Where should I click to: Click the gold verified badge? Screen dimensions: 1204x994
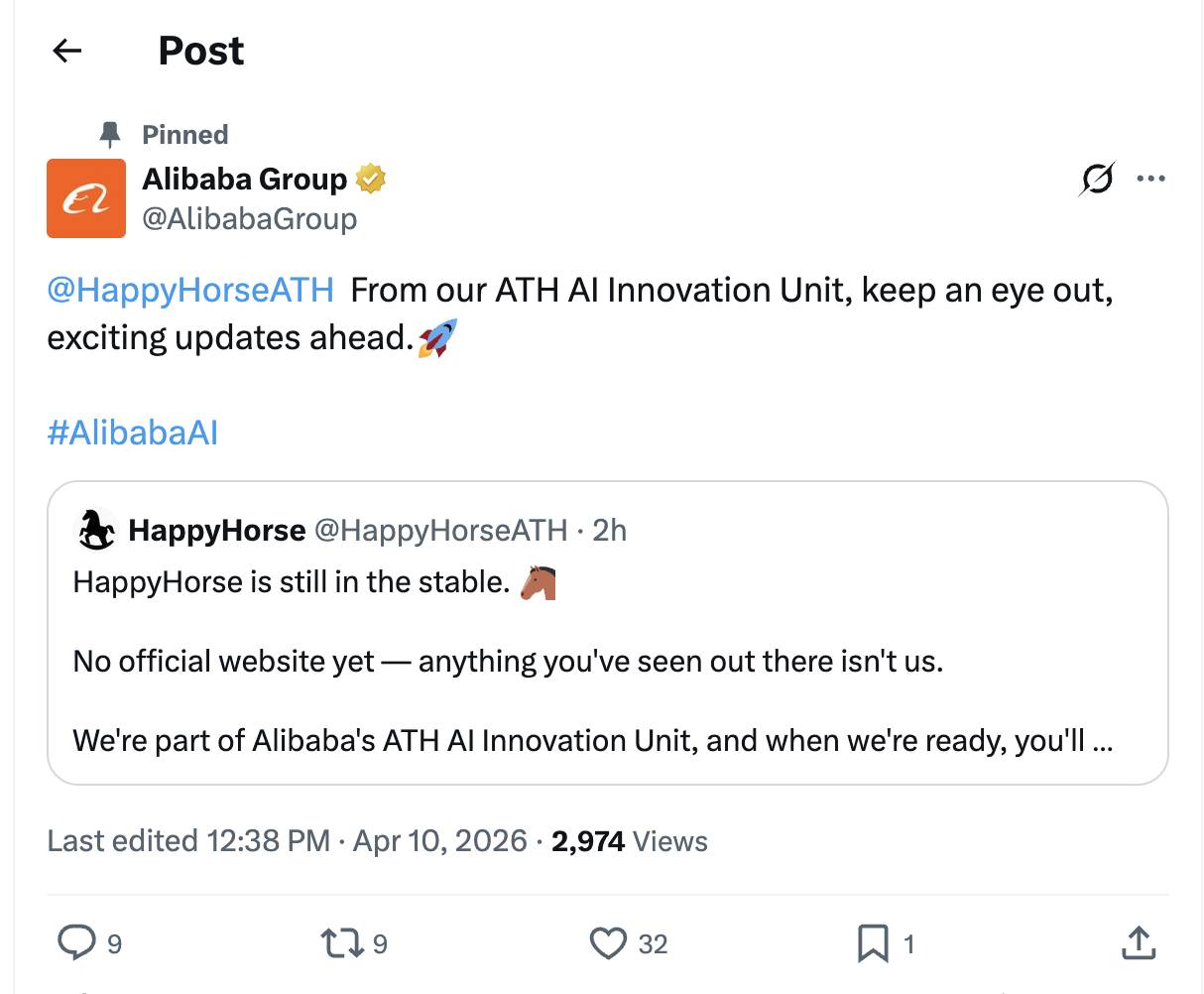tap(370, 179)
